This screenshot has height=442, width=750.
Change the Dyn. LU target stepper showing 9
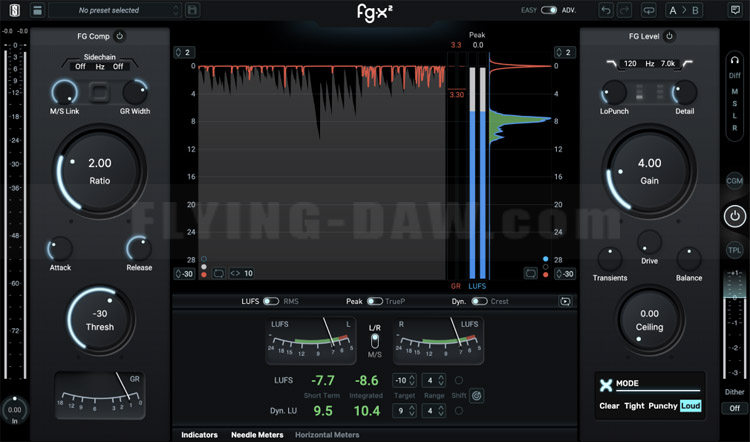(404, 410)
